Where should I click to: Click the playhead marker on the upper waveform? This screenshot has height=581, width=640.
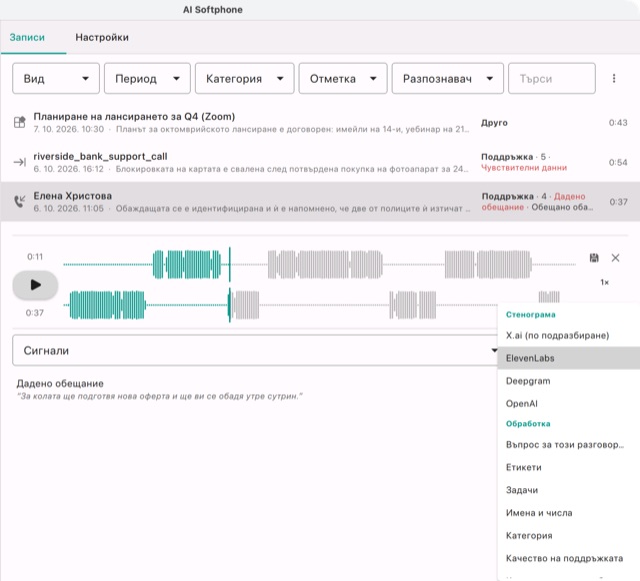pyautogui.click(x=229, y=264)
